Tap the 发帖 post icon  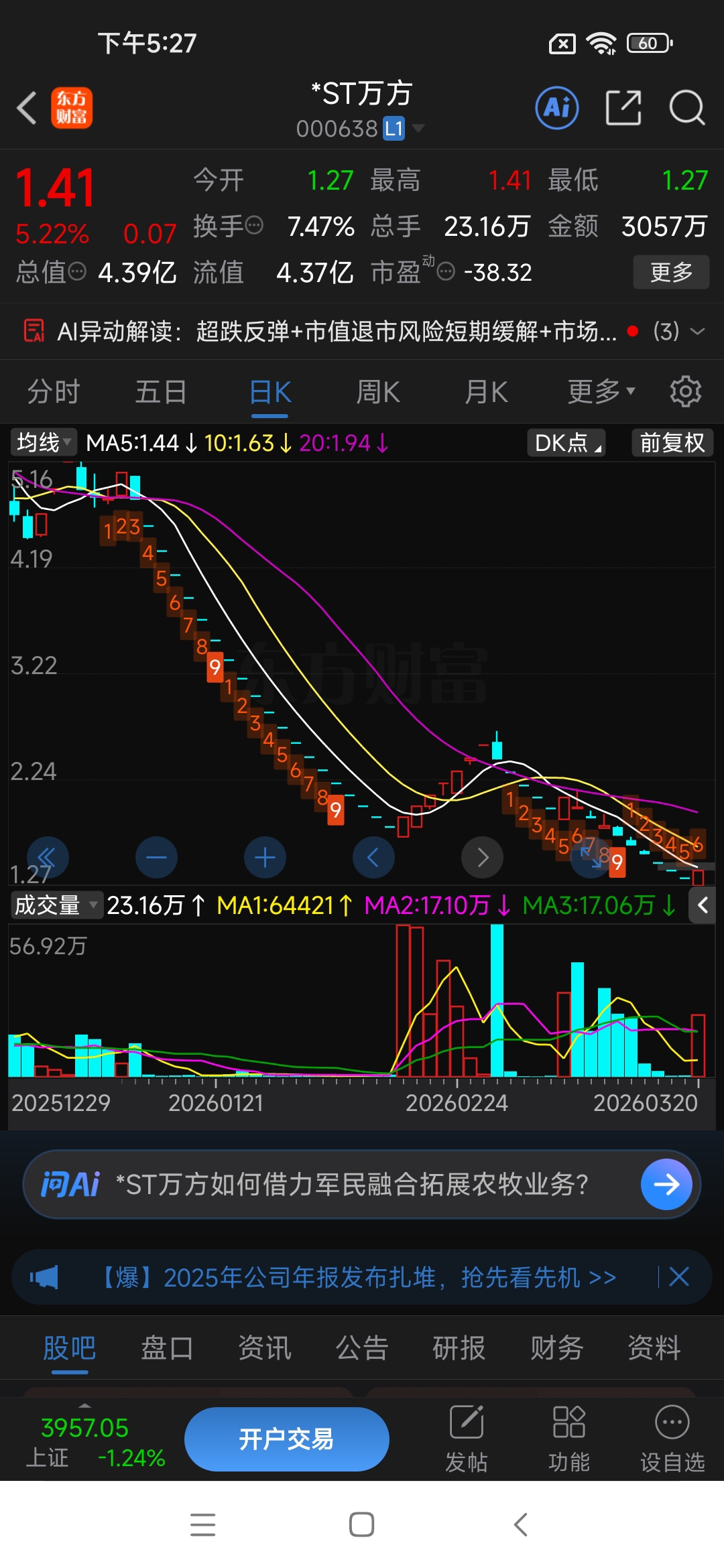coord(467,1439)
